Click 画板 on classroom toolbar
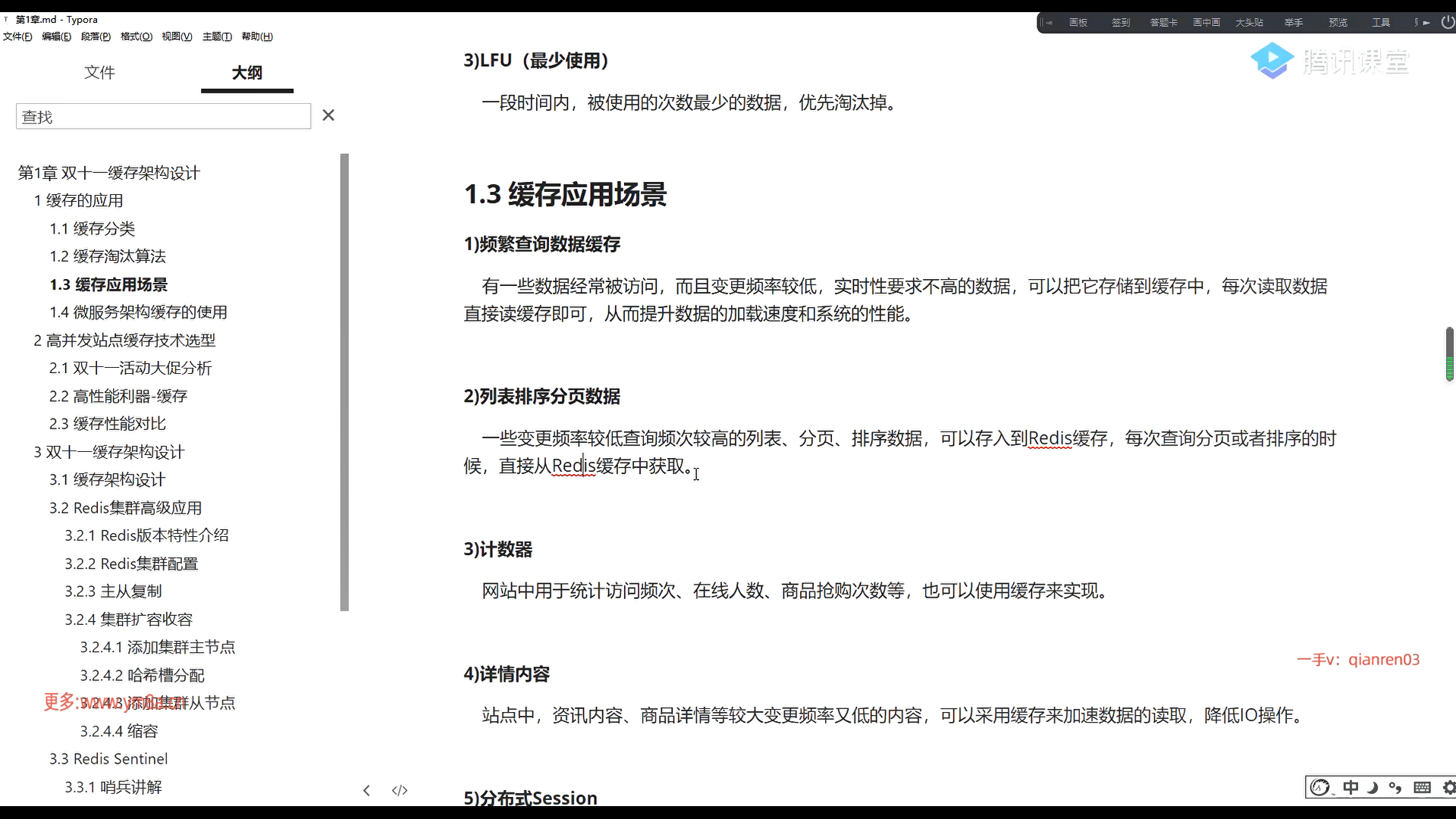Viewport: 1456px width, 819px height. tap(1078, 23)
